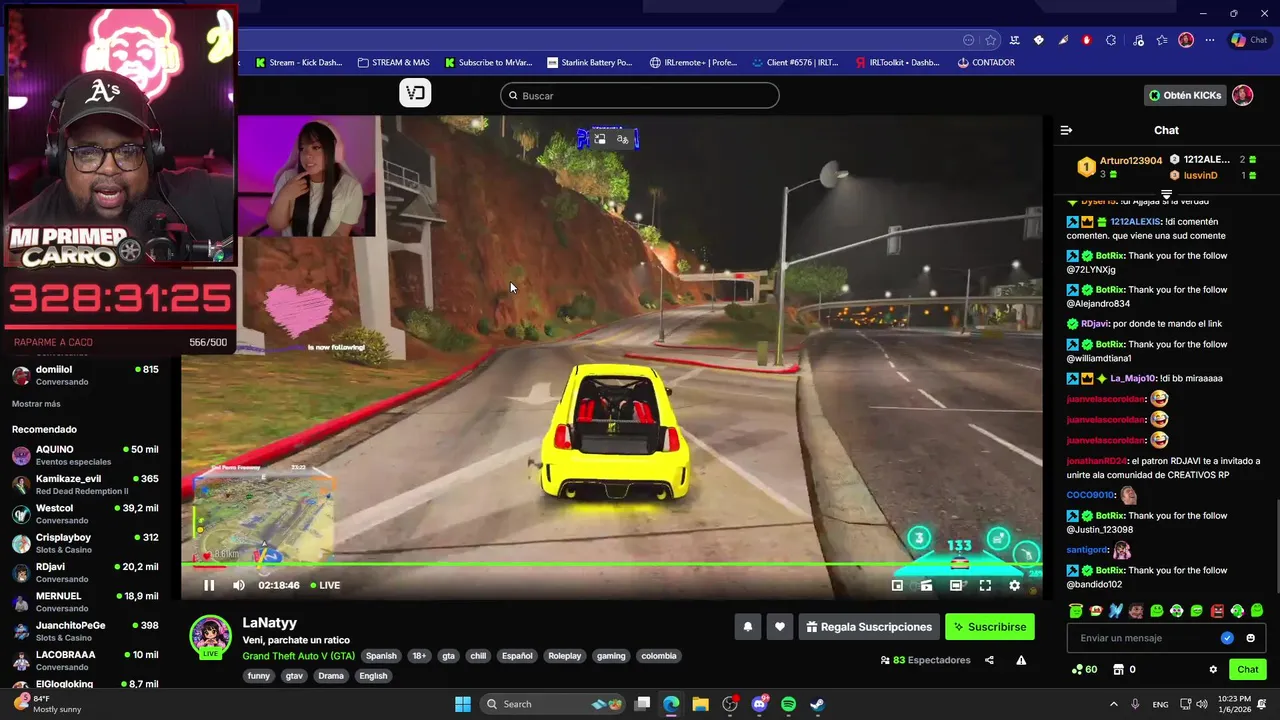
Task: Open Arturo123904 top gifter entry
Action: click(x=1119, y=166)
